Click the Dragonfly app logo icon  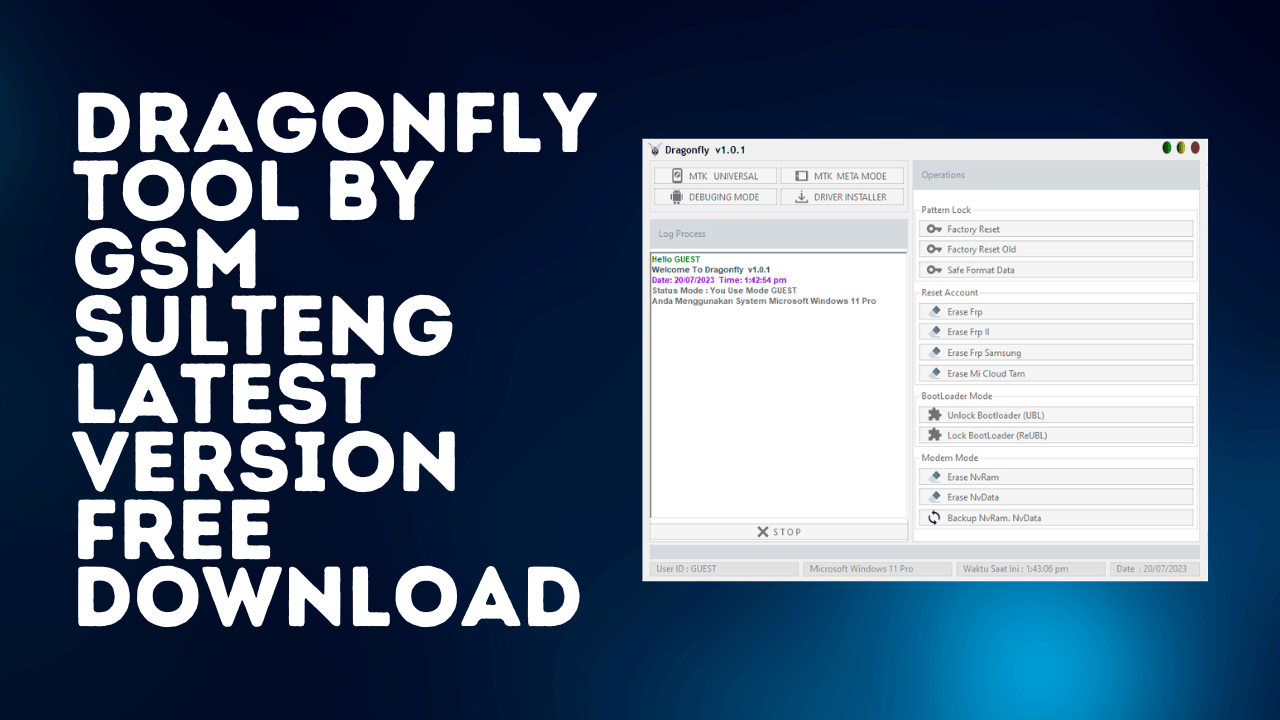(654, 150)
